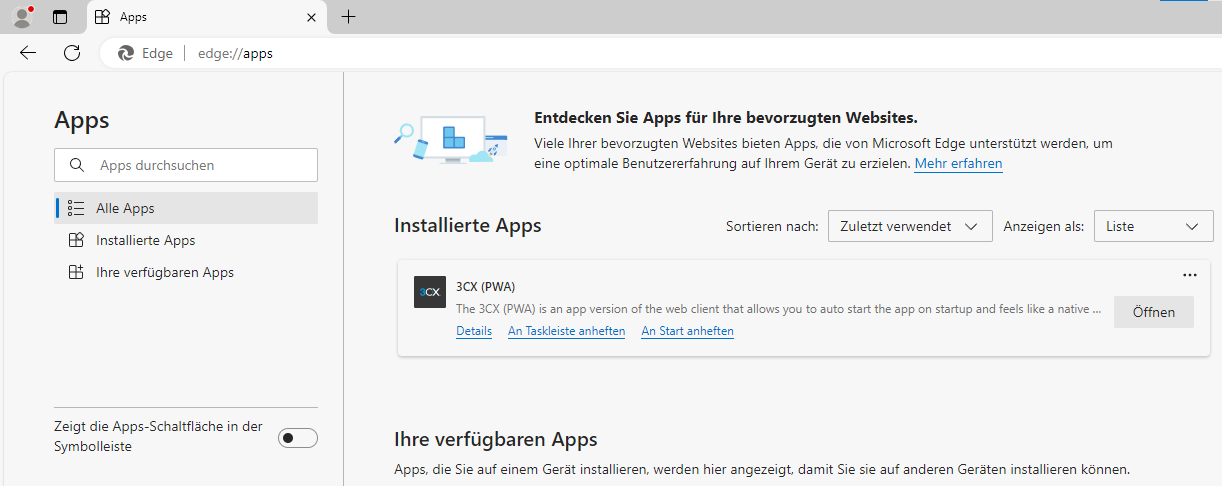Click the 3CX app logo icon
This screenshot has height=486, width=1222.
(x=430, y=292)
